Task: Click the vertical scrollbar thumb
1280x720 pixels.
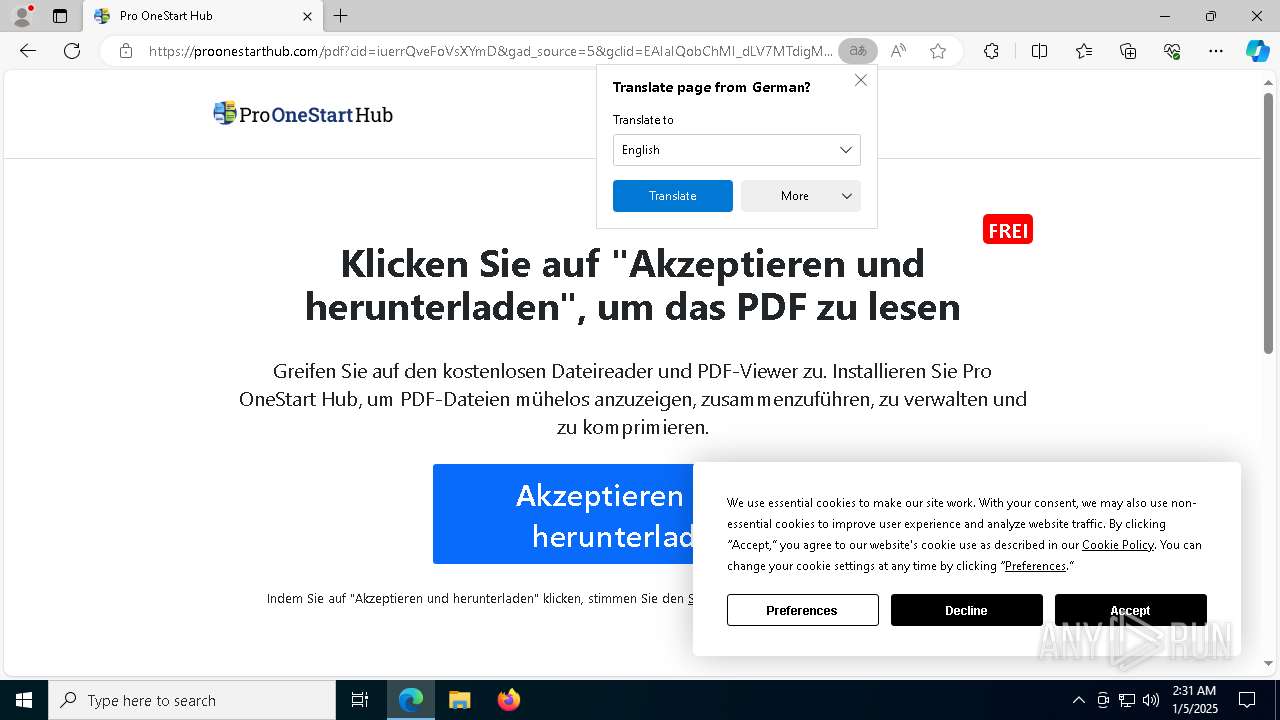Action: pos(1268,223)
